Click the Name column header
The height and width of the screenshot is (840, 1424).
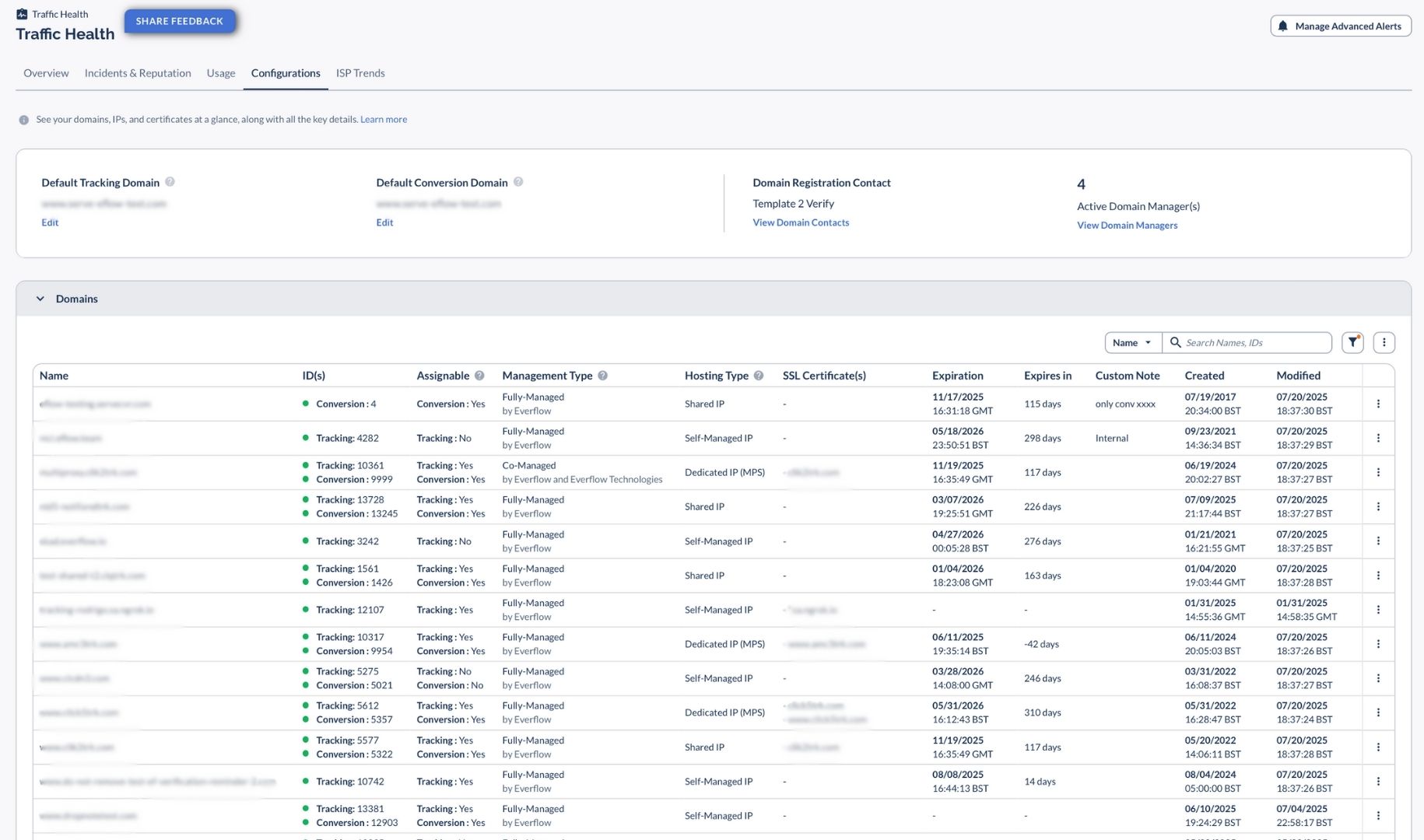(x=54, y=376)
